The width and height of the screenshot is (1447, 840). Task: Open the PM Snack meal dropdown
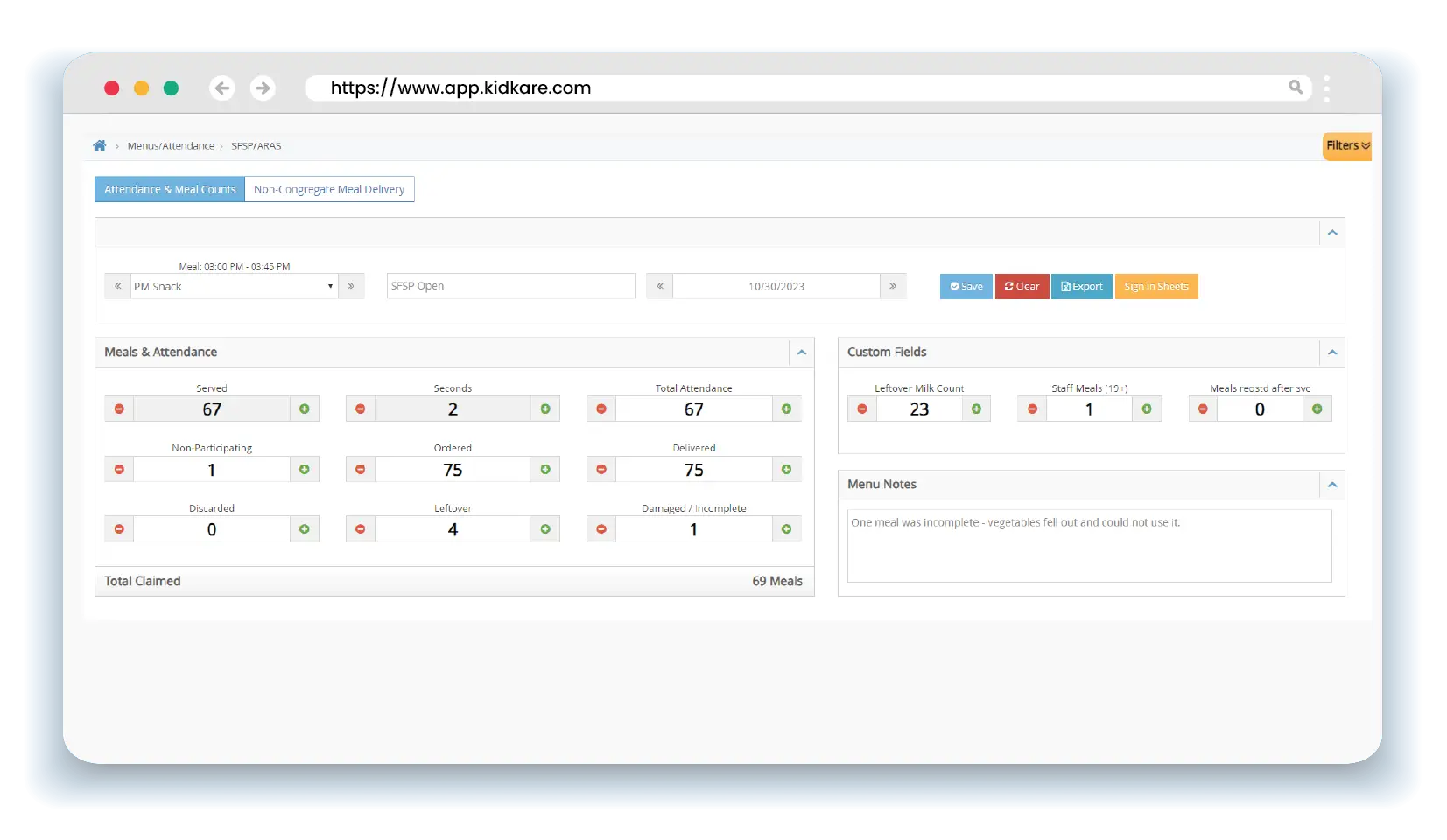coord(234,286)
